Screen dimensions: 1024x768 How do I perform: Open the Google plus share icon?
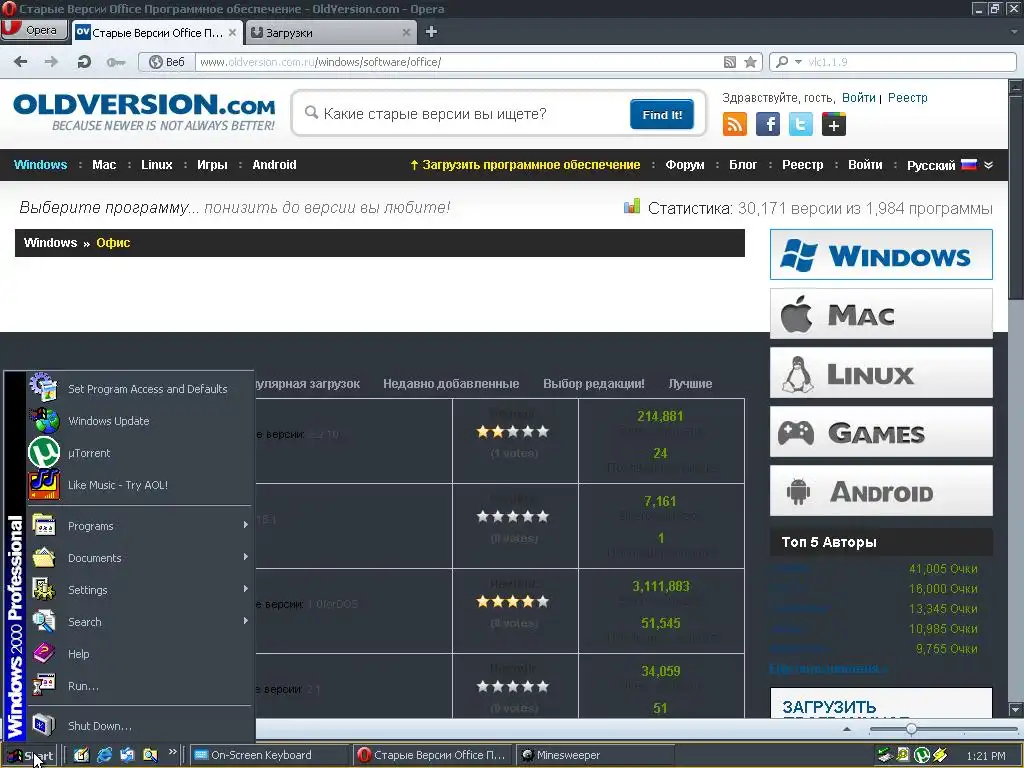[x=834, y=124]
